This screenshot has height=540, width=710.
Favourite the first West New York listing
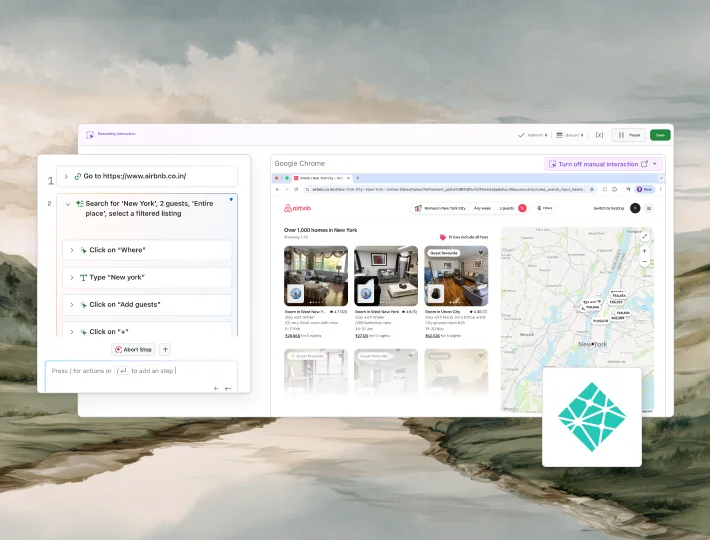point(341,253)
